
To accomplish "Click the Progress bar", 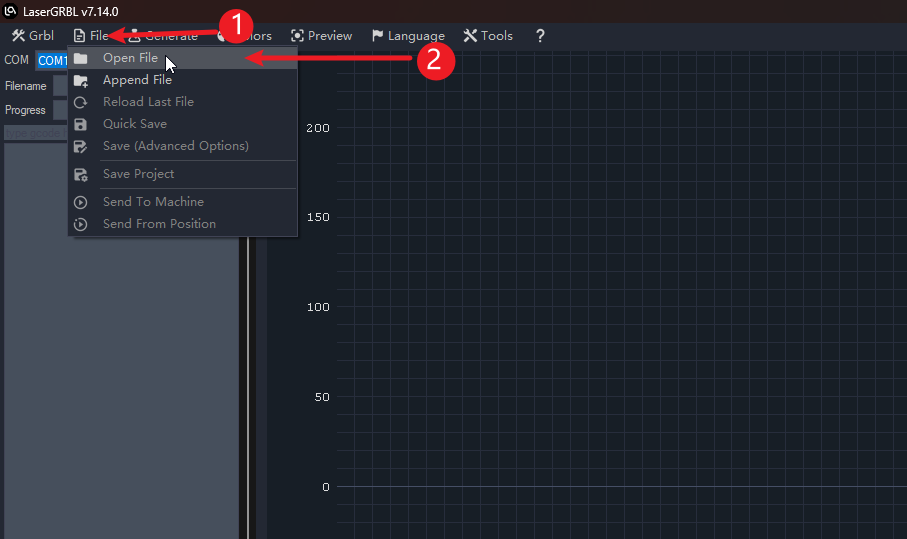I will (59, 110).
